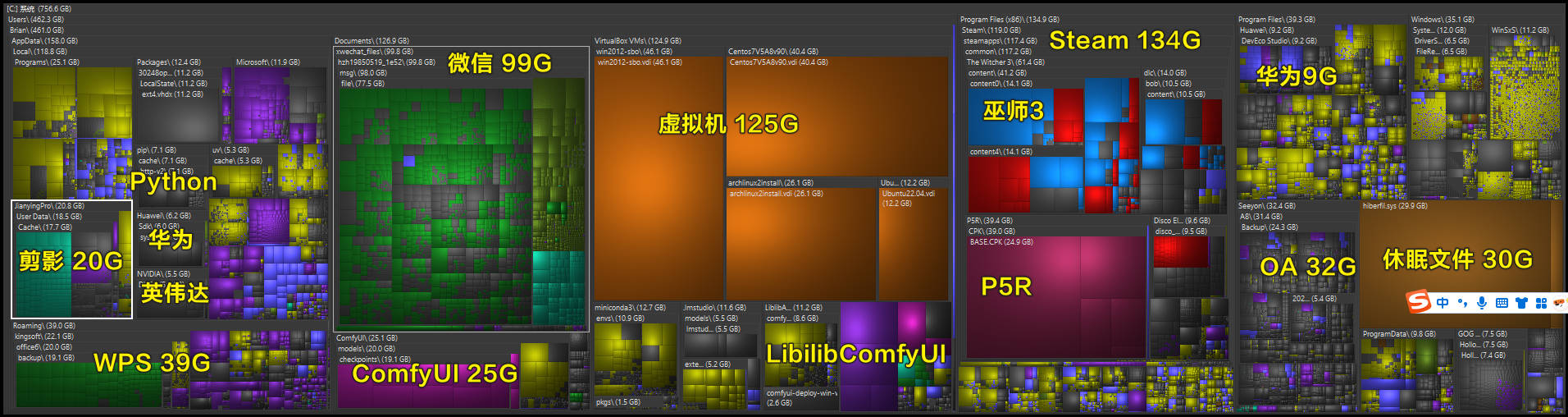The width and height of the screenshot is (1568, 417).
Task: Select the root '[C:] 系统 (756.6 GB)' header
Action: point(39,9)
